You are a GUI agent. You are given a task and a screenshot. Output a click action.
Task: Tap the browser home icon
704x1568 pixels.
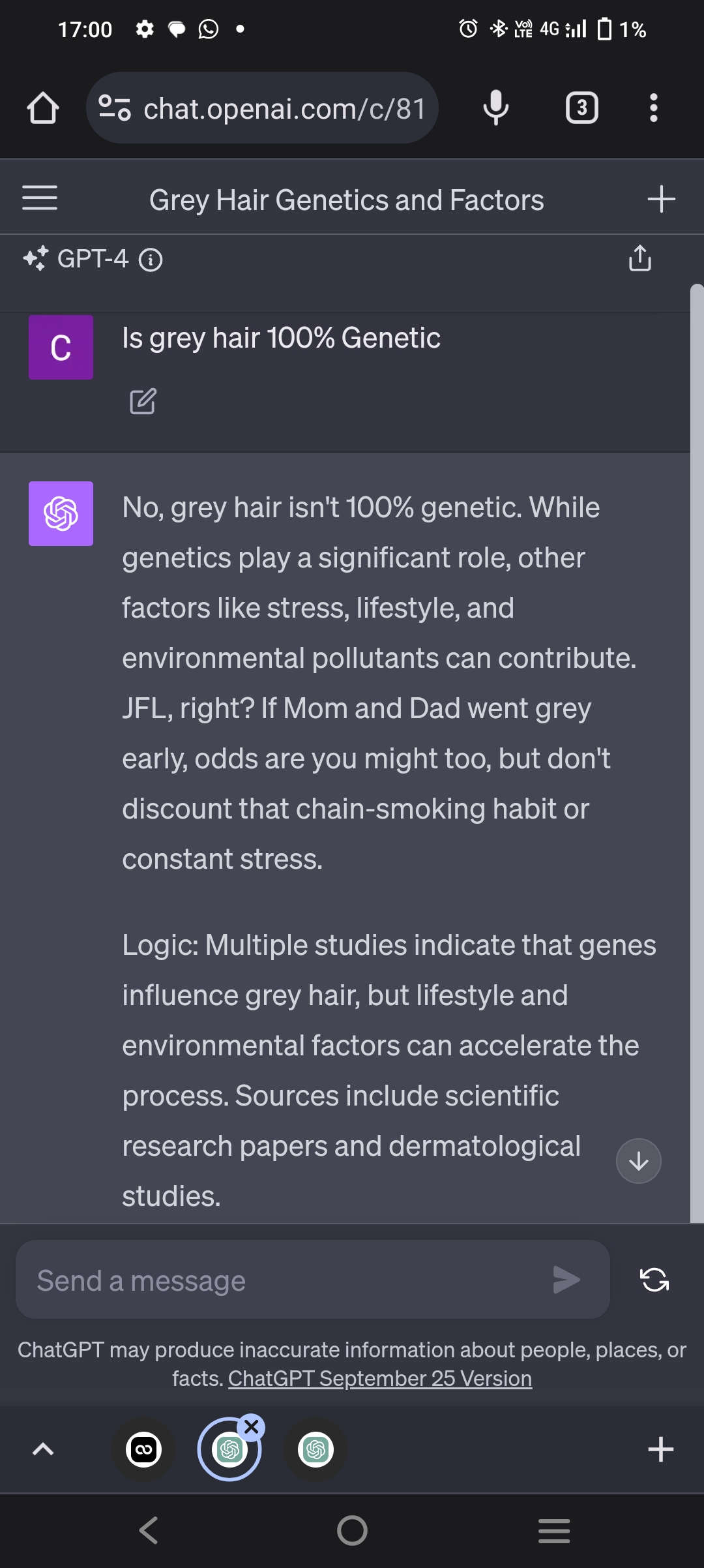pos(43,108)
